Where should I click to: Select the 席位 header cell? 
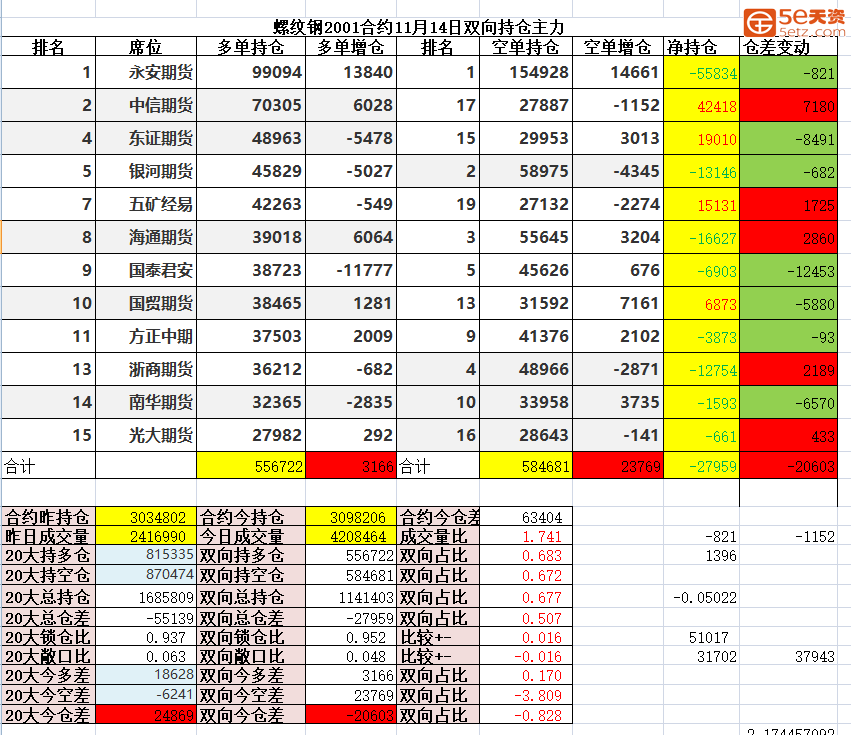coord(145,47)
